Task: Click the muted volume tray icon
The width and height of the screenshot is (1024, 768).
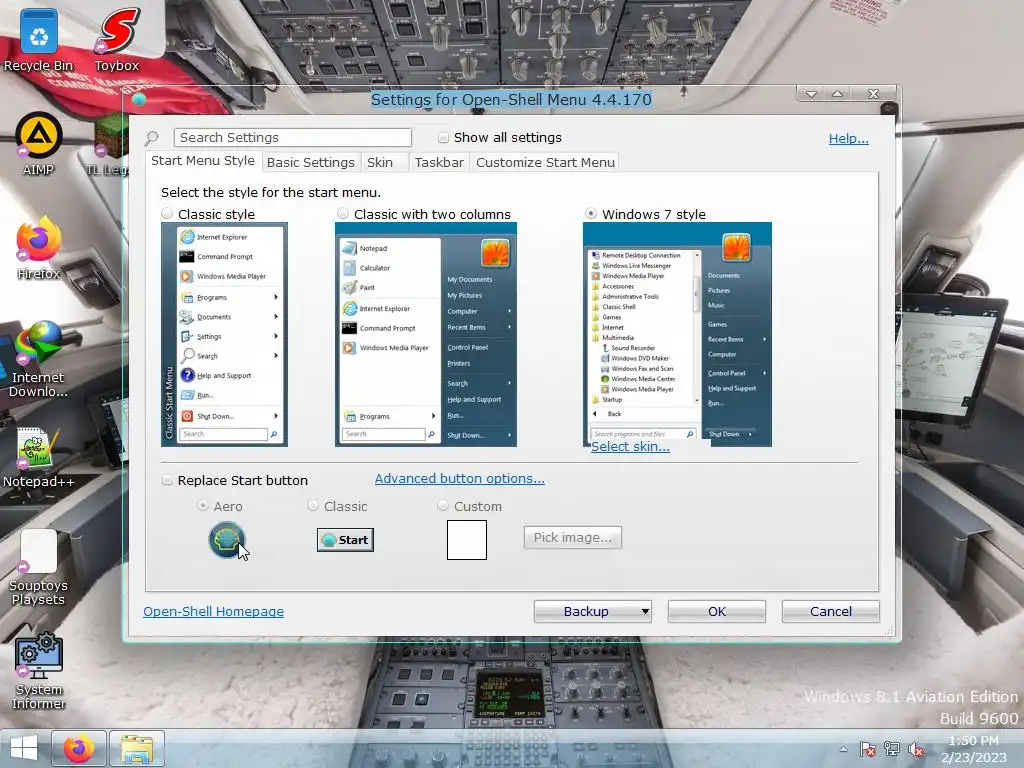Action: coord(916,749)
